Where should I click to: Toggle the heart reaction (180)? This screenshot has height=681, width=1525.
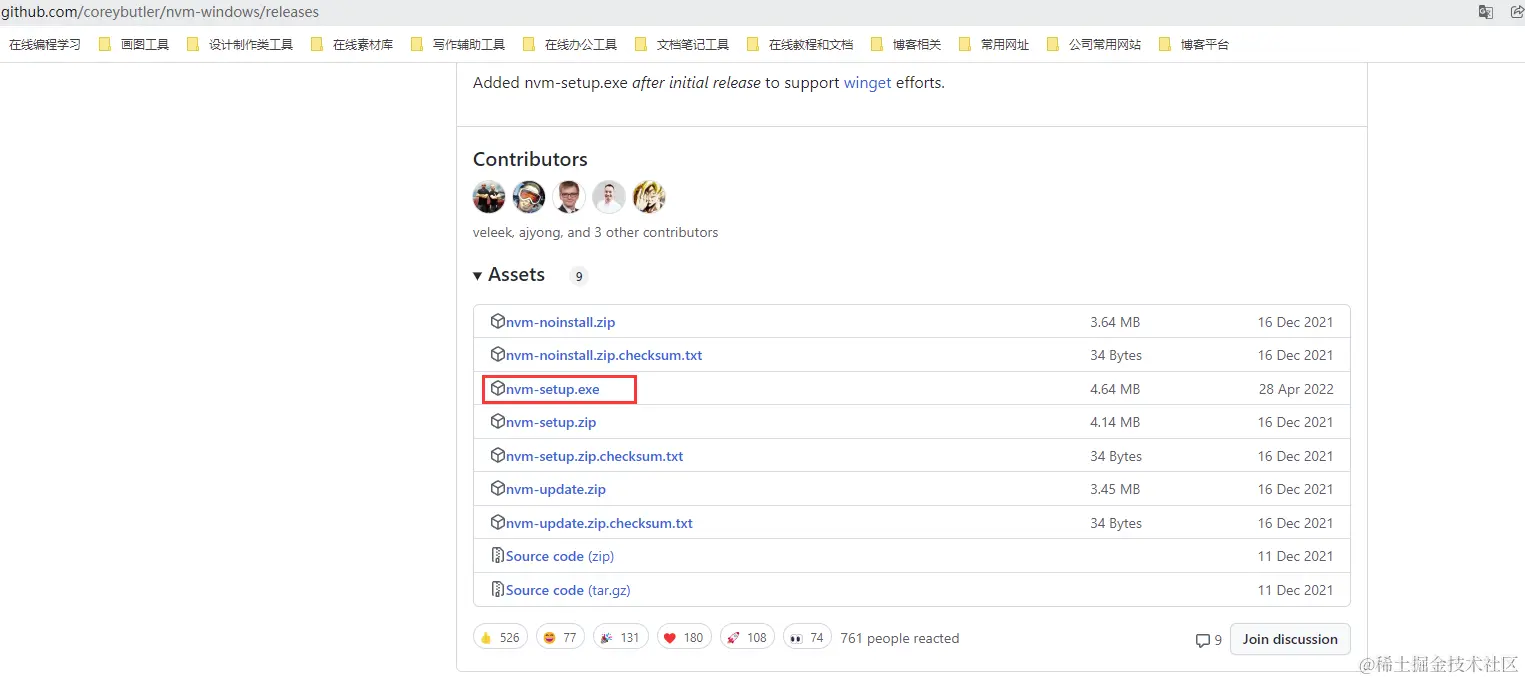(x=684, y=637)
